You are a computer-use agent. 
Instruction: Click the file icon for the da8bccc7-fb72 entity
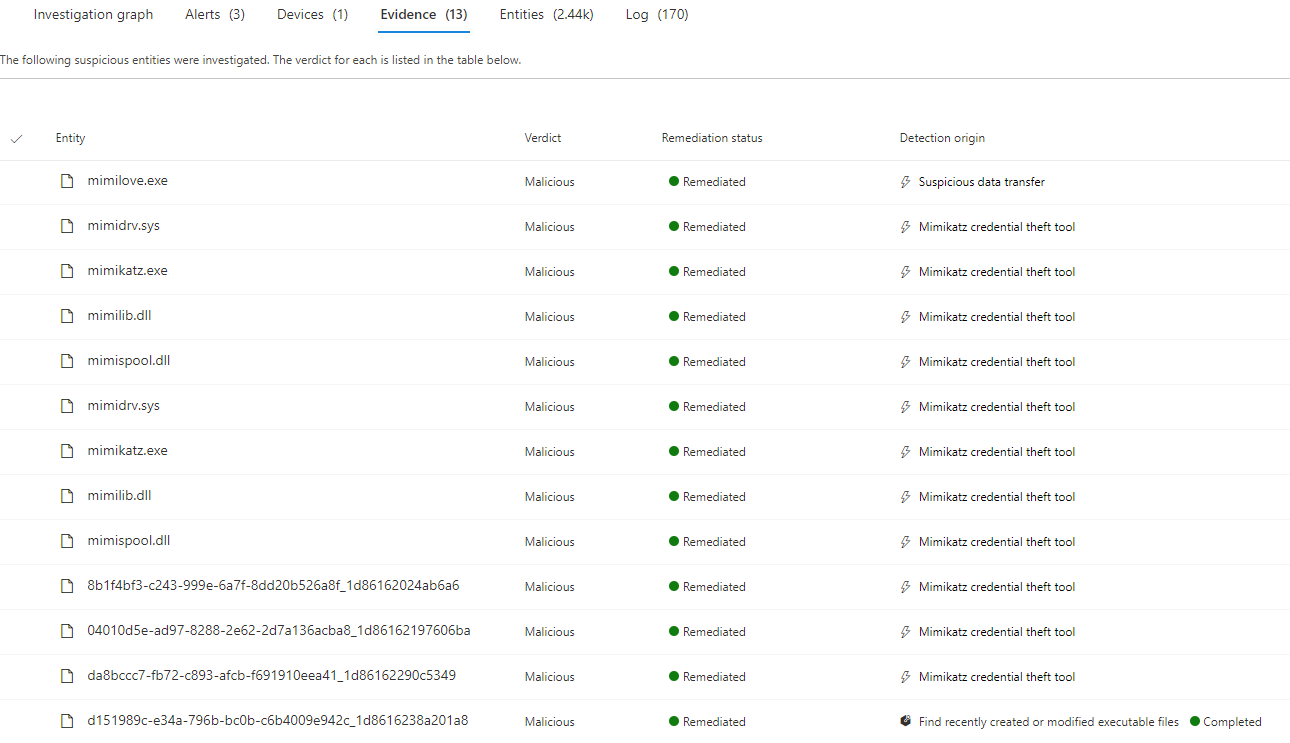coord(67,676)
